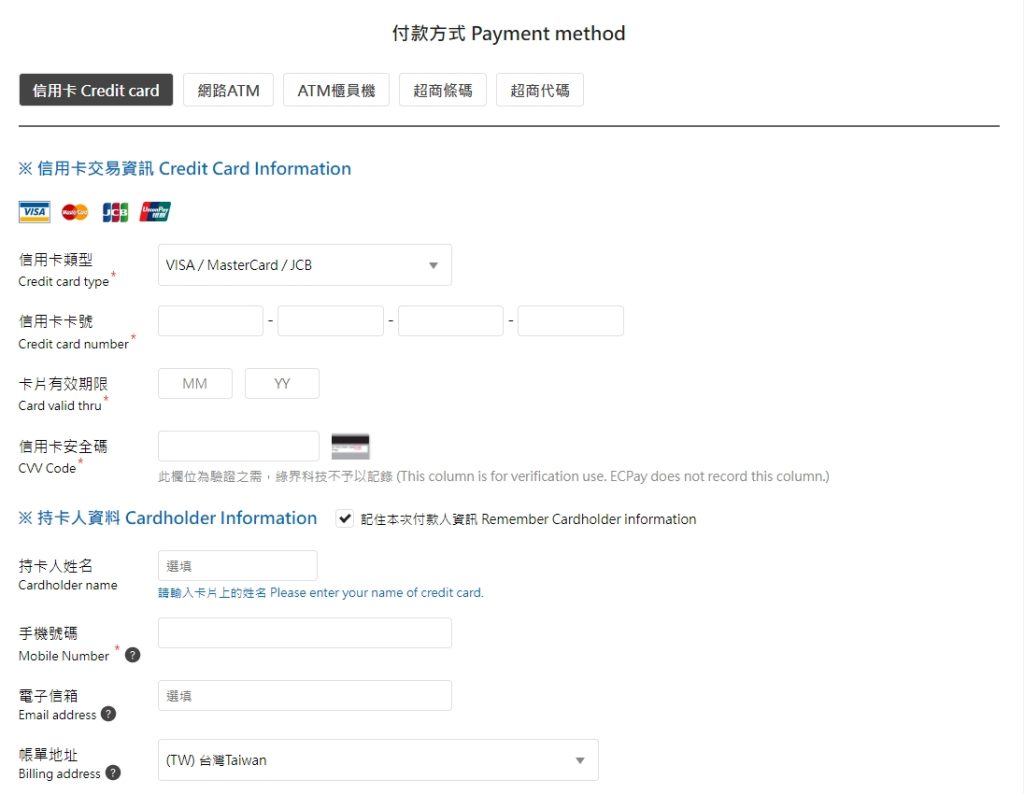Select the 信用卡 Credit card tab
The width and height of the screenshot is (1024, 794).
click(x=95, y=89)
